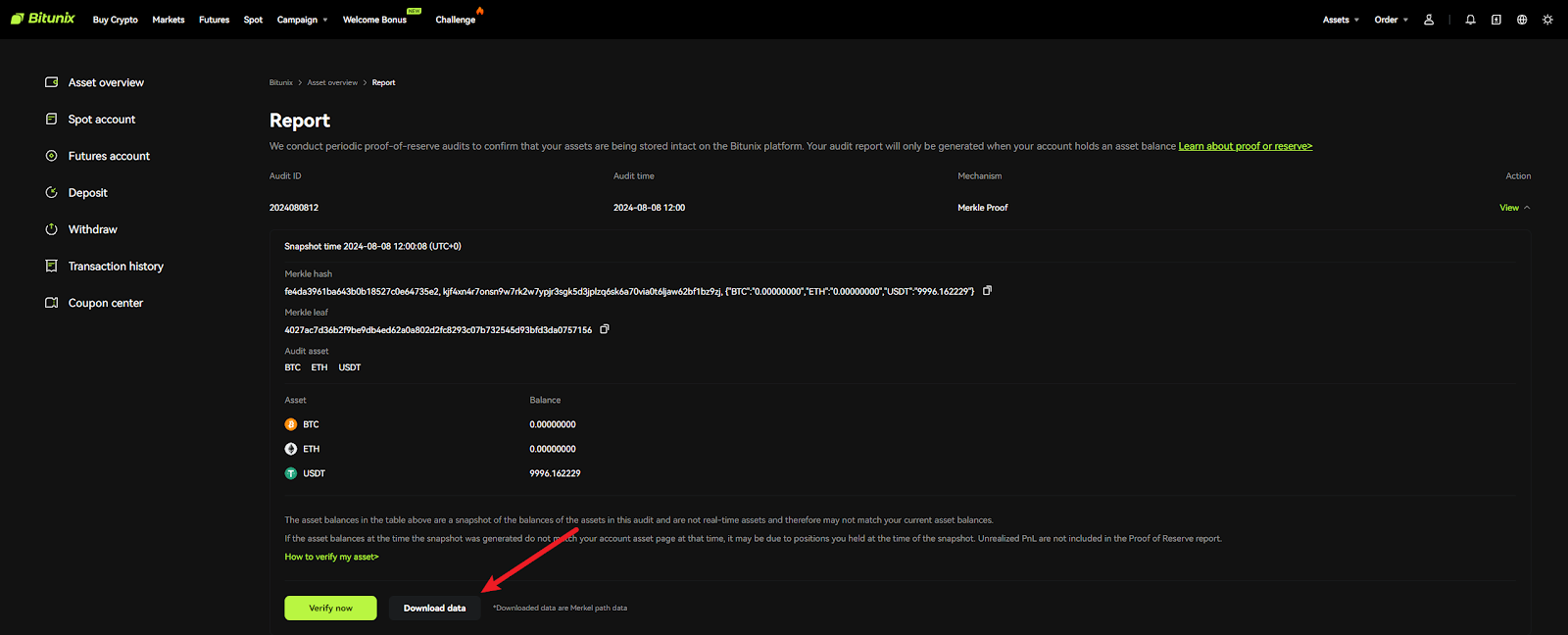The width and height of the screenshot is (1568, 635).
Task: Click the ETH balance 0.00000000
Action: coord(553,449)
